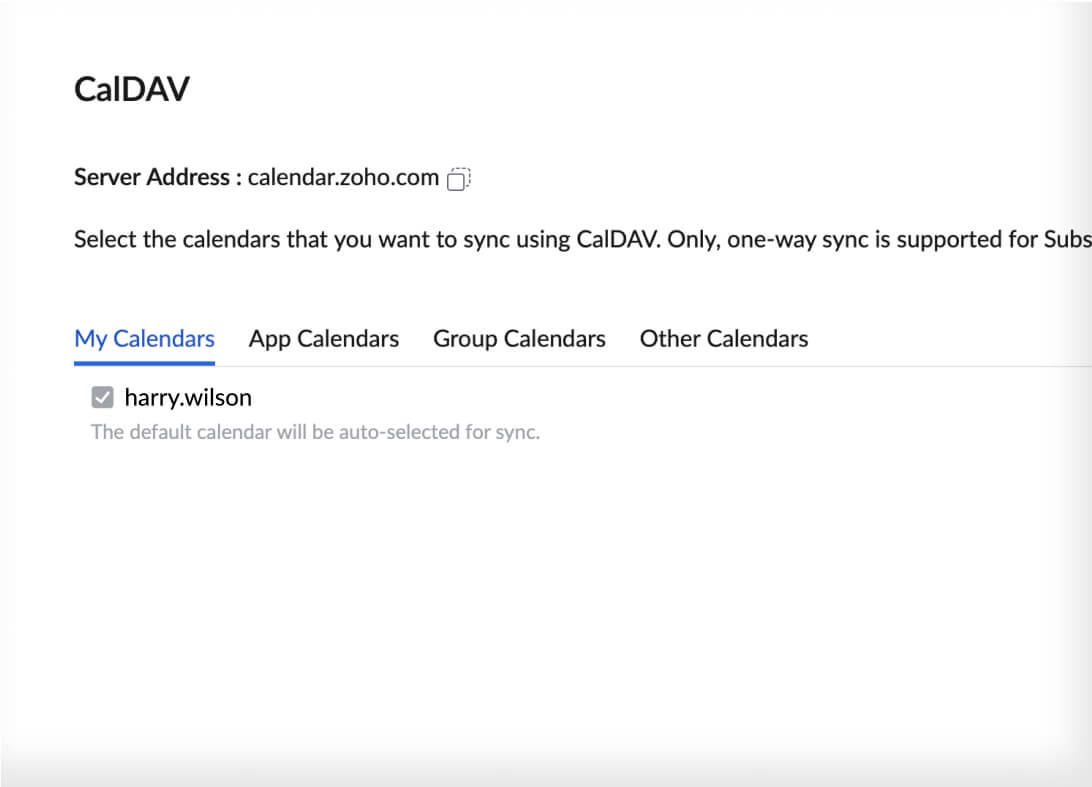Click the duplicate icon beside calendar.zoho.com
The image size is (1092, 787).
458,177
